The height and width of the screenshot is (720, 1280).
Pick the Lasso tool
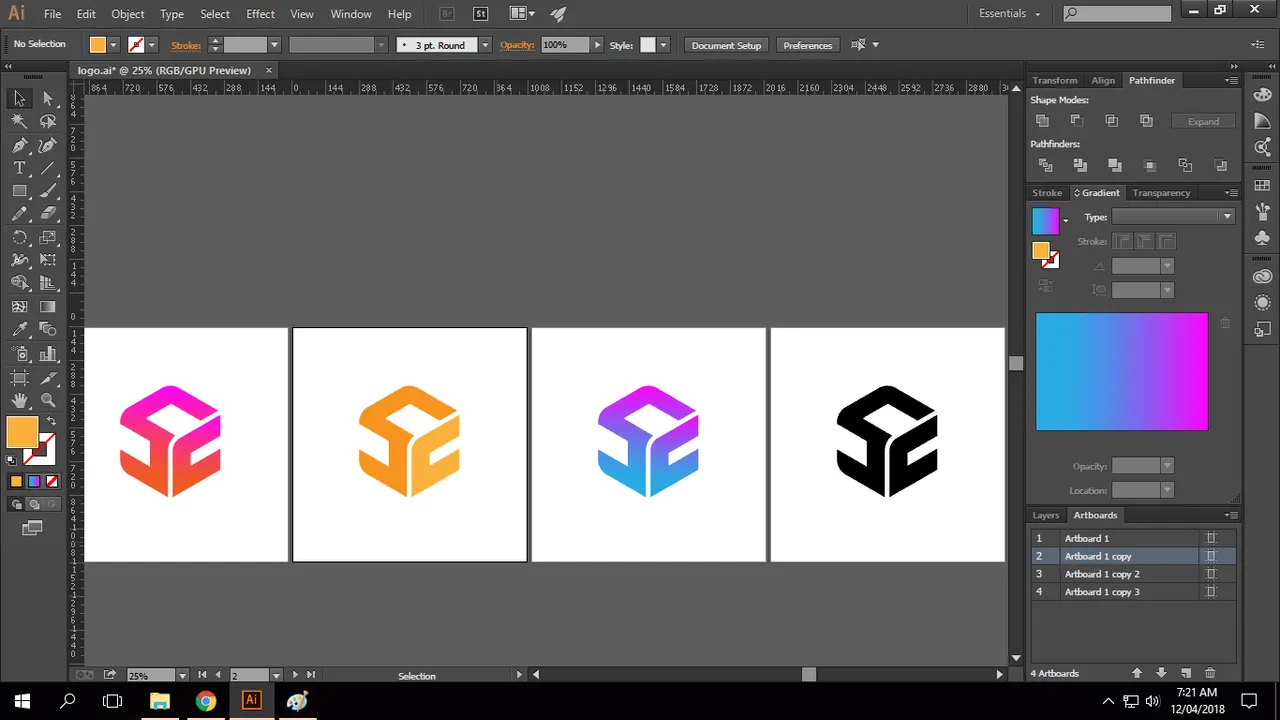[48, 121]
